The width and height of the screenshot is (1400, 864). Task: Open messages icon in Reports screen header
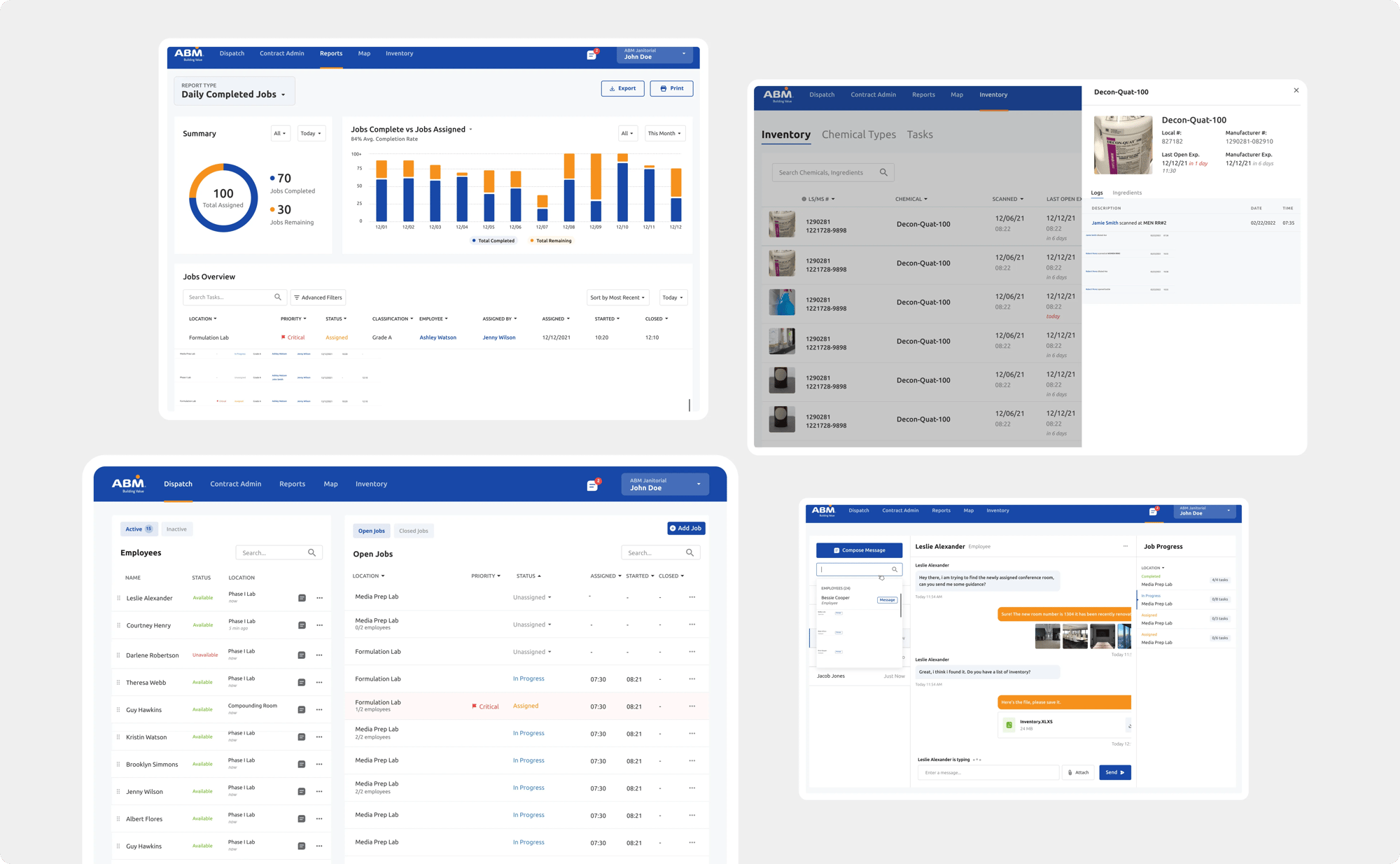click(x=591, y=55)
